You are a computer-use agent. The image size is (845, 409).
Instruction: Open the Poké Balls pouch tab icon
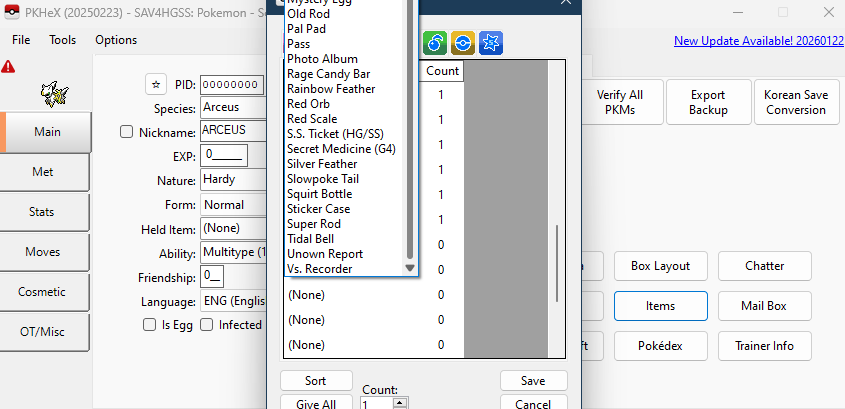pos(462,43)
